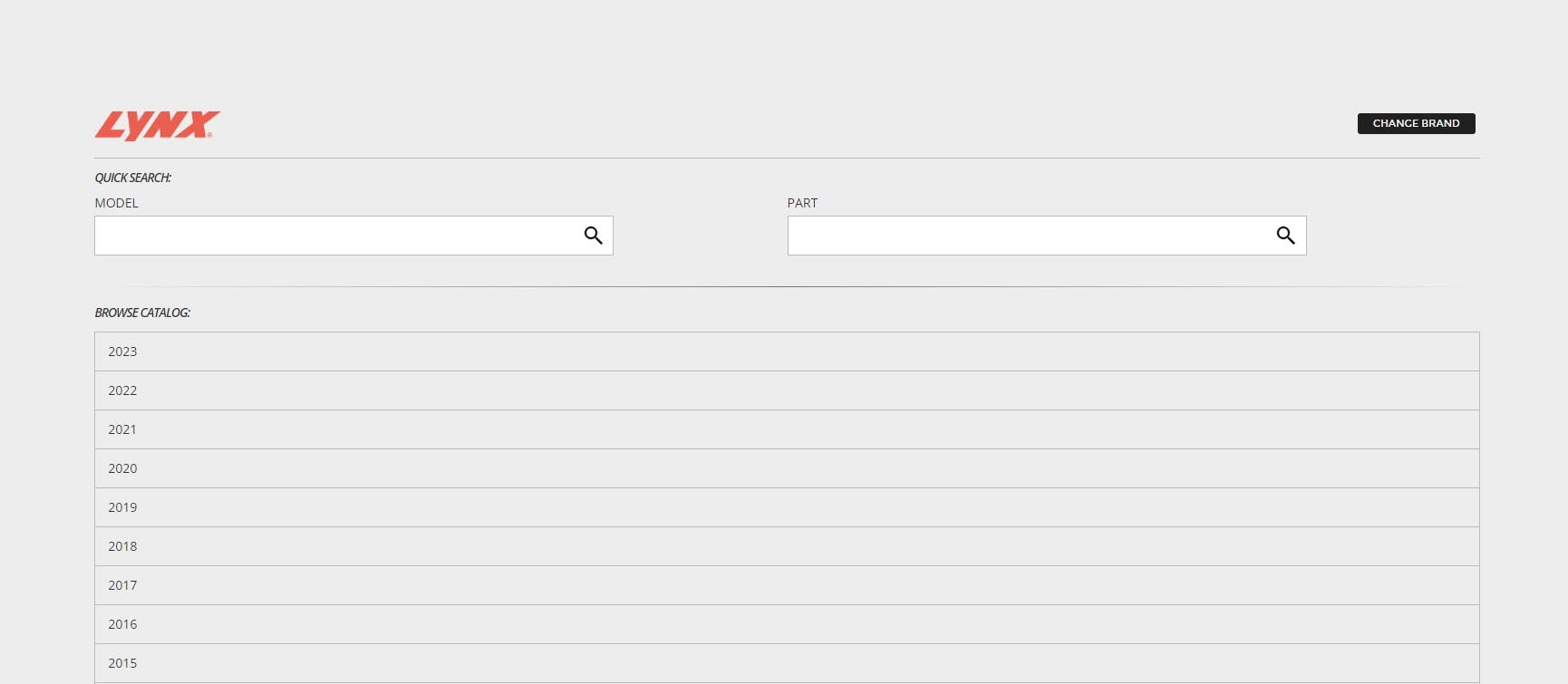Click the Part search magnifier icon
The image size is (1568, 684).
[1285, 236]
